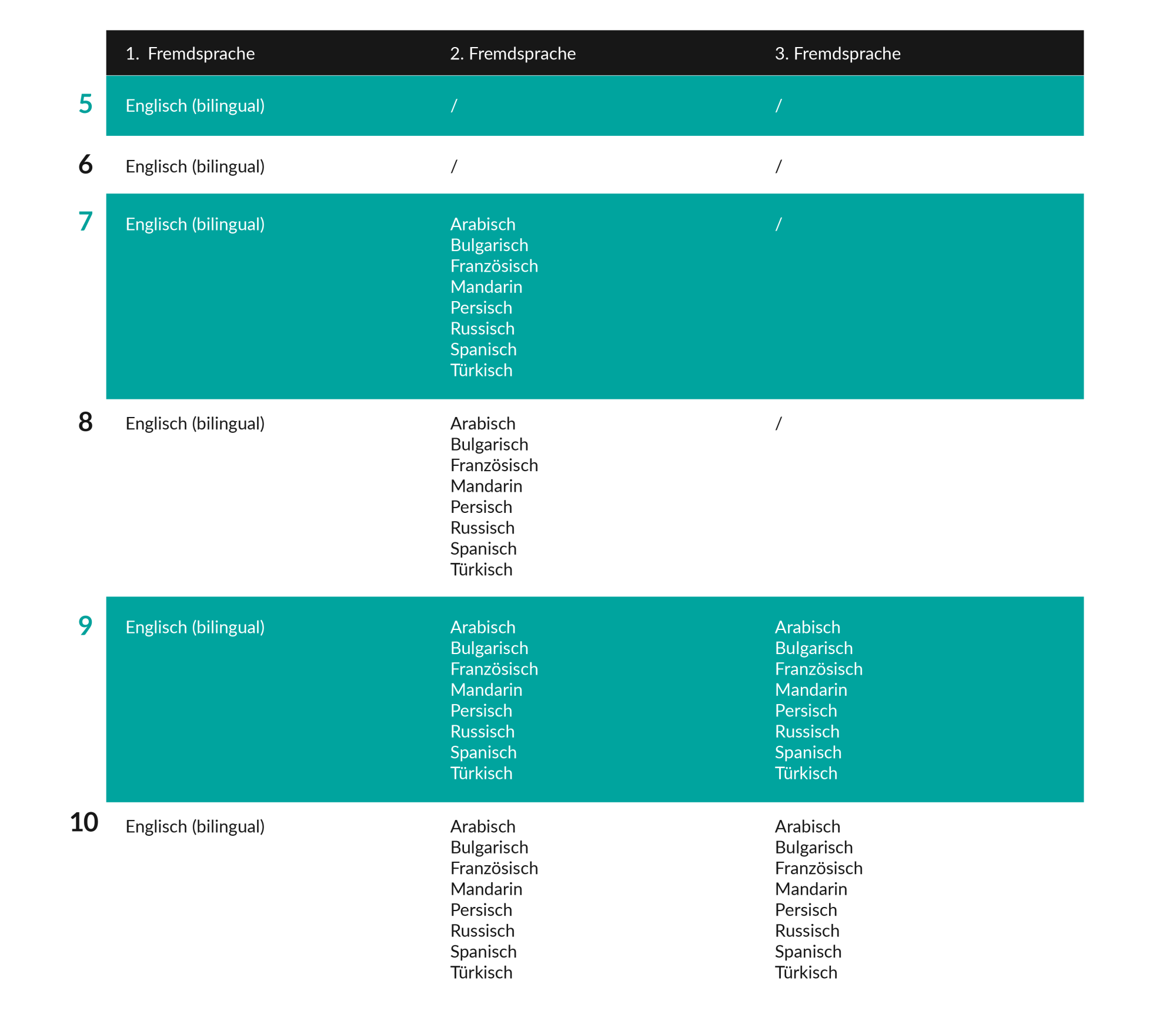The width and height of the screenshot is (1176, 1024).
Task: Click 'Französisch' in grade 7 second language
Action: [x=494, y=266]
